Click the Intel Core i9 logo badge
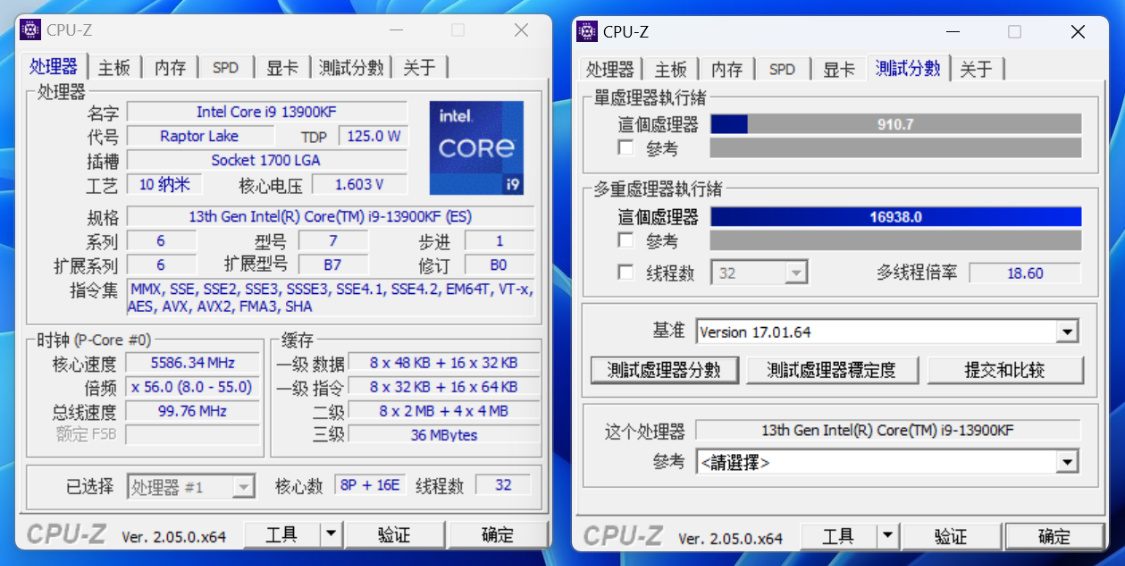The image size is (1125, 566). (476, 148)
